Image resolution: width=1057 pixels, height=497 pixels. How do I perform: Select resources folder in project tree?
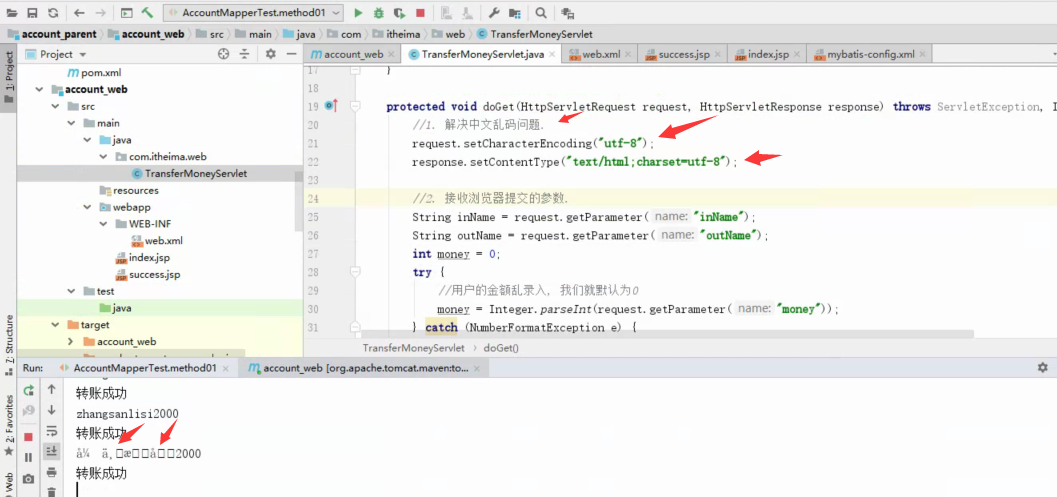[128, 190]
